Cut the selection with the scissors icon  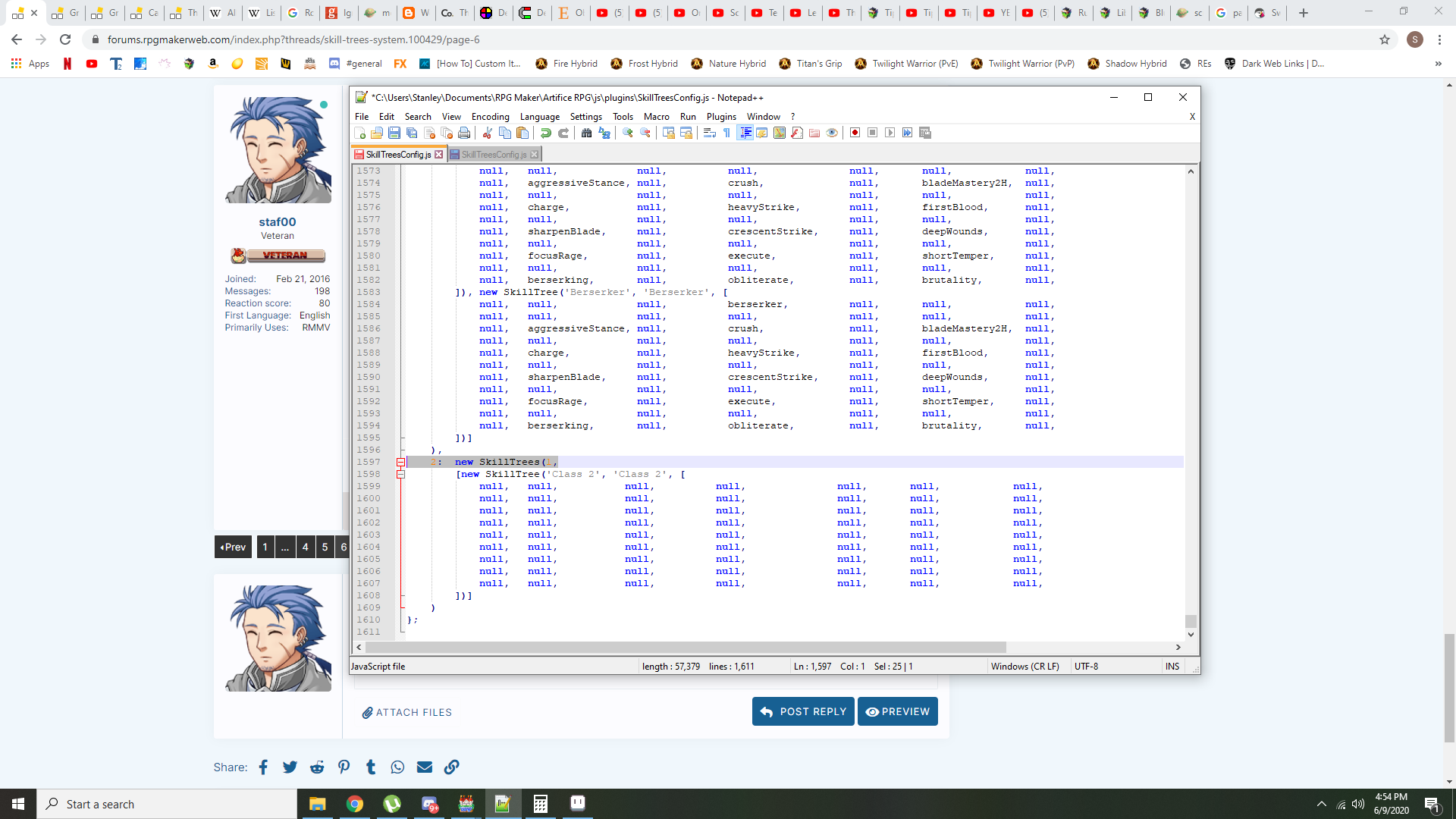(488, 133)
